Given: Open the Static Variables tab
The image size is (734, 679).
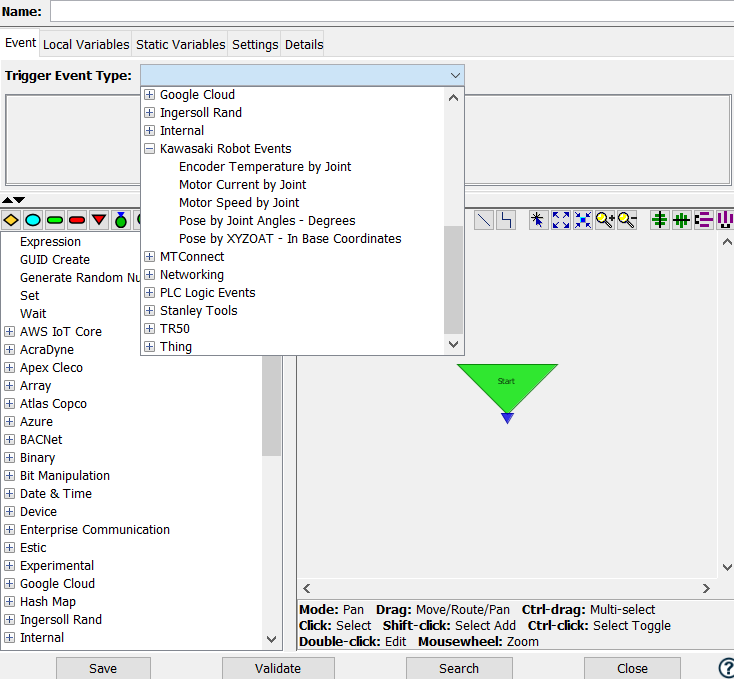Looking at the screenshot, I should click(180, 44).
